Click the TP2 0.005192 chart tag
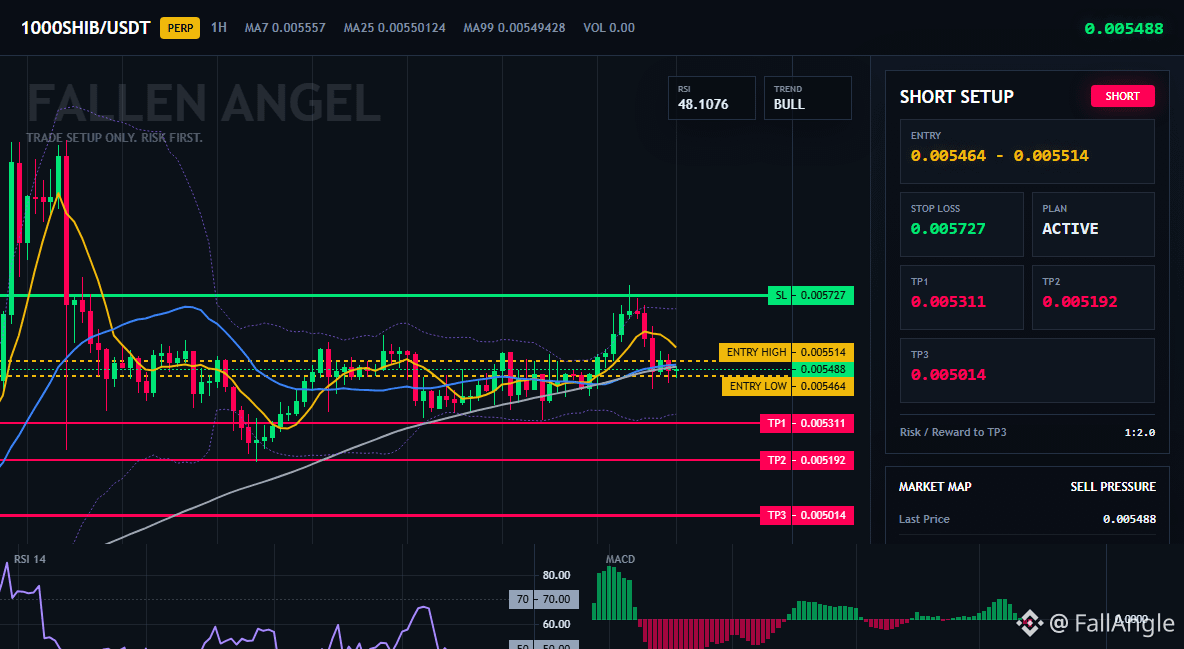Screen dimensions: 1184x649 point(806,460)
